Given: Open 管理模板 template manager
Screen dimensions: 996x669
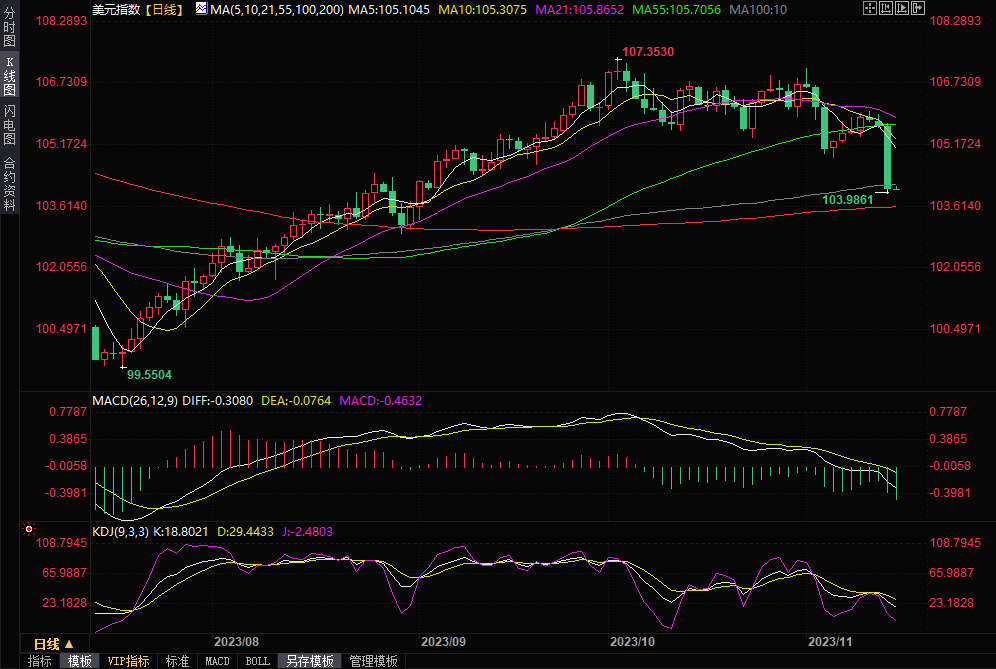Looking at the screenshot, I should tap(373, 661).
